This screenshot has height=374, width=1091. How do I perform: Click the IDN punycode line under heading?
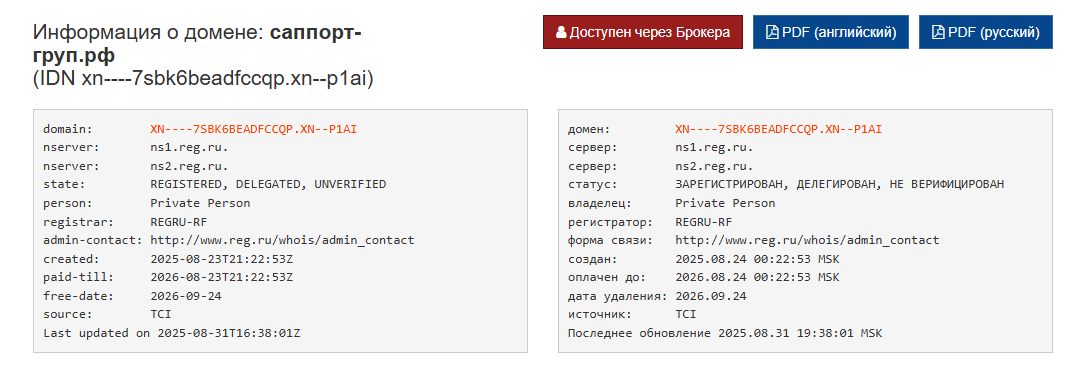coord(203,79)
